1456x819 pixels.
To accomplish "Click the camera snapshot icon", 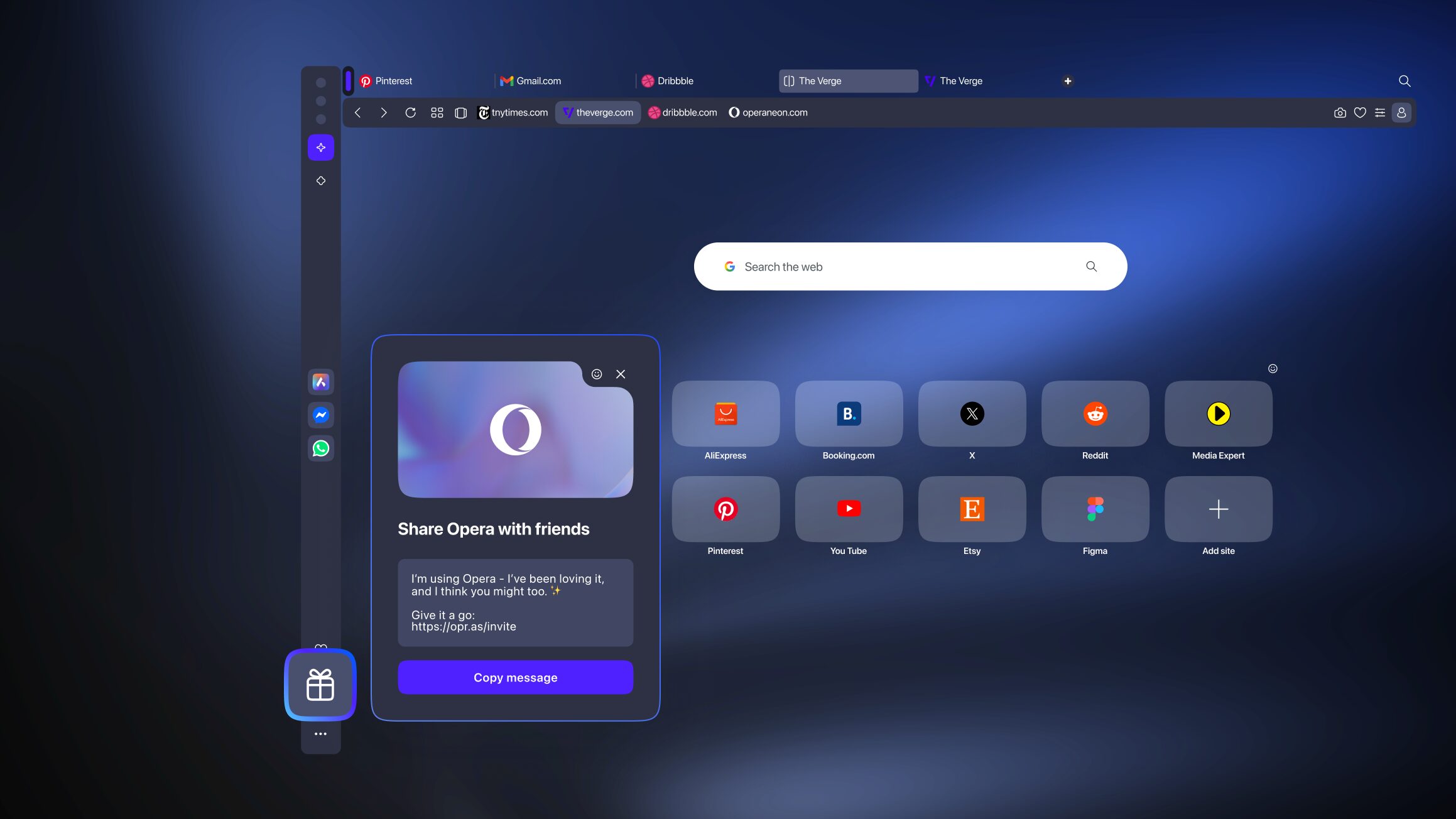I will coord(1340,113).
